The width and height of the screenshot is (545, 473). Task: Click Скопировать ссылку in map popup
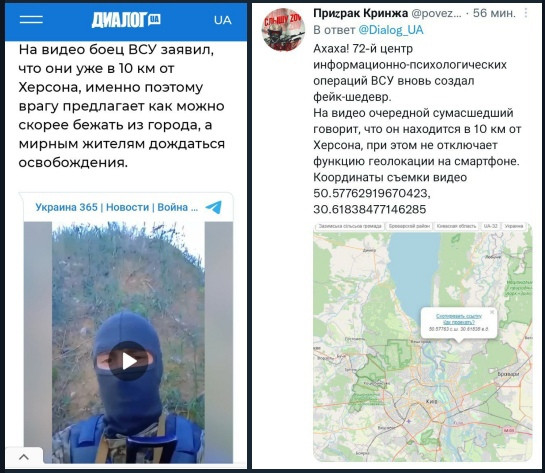[459, 316]
